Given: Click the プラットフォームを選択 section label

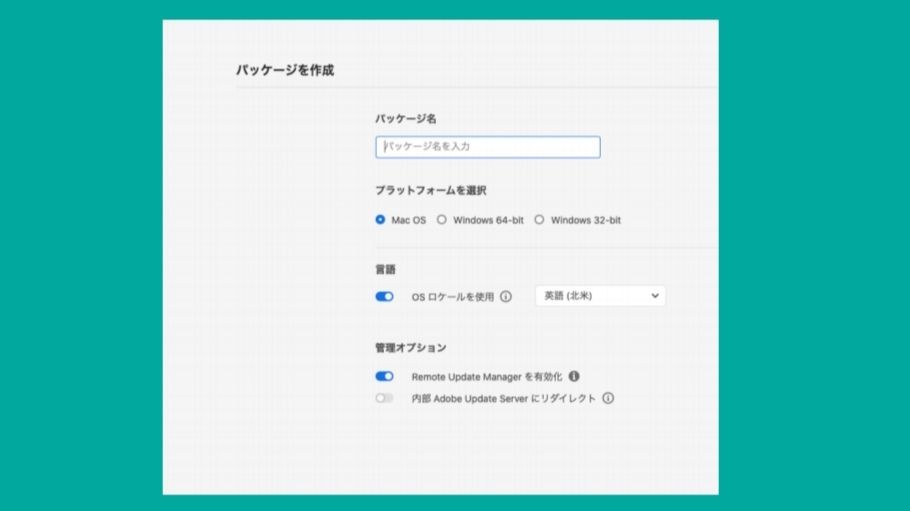Looking at the screenshot, I should point(416,190).
